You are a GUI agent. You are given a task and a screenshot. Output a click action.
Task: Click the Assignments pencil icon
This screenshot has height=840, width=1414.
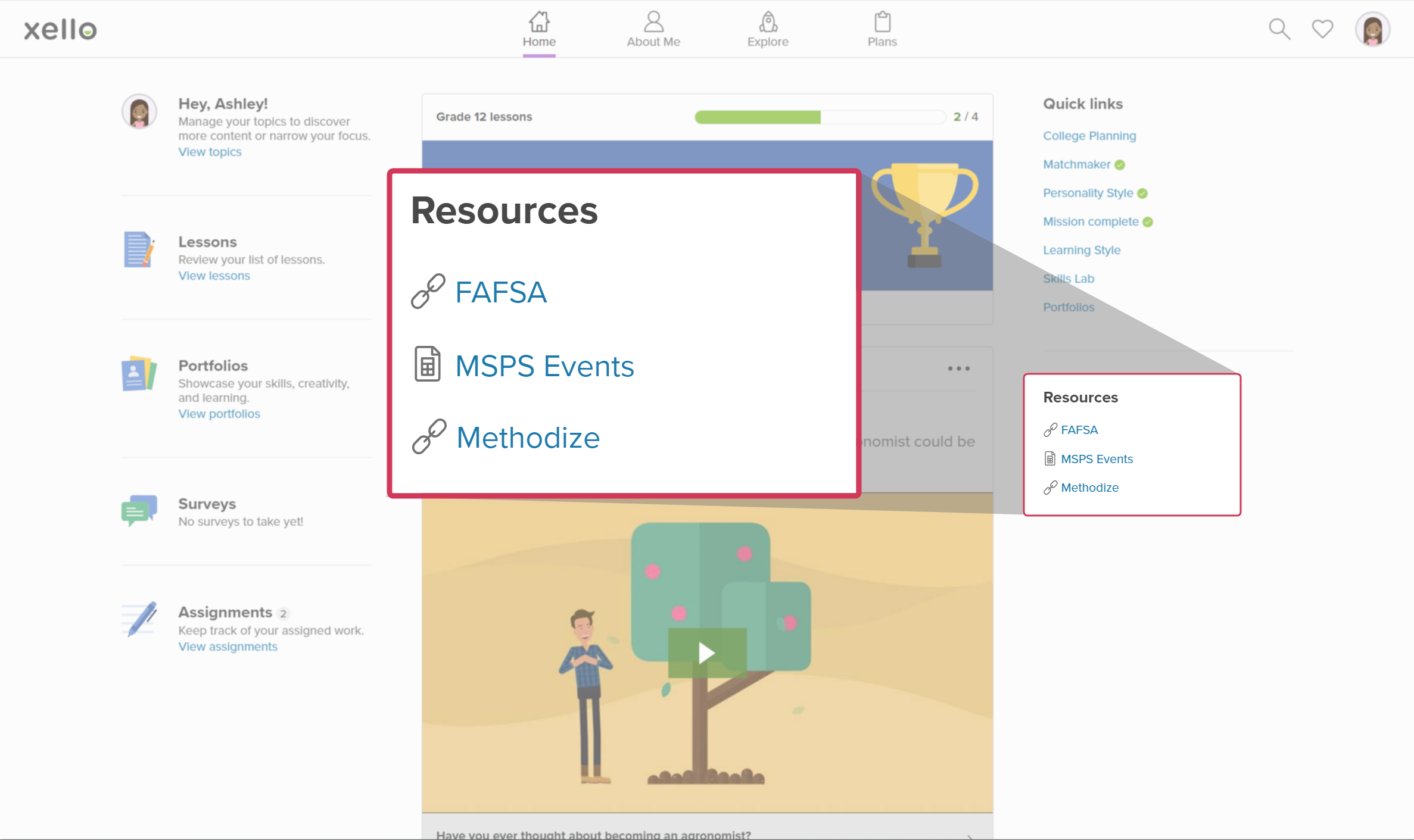tap(140, 619)
